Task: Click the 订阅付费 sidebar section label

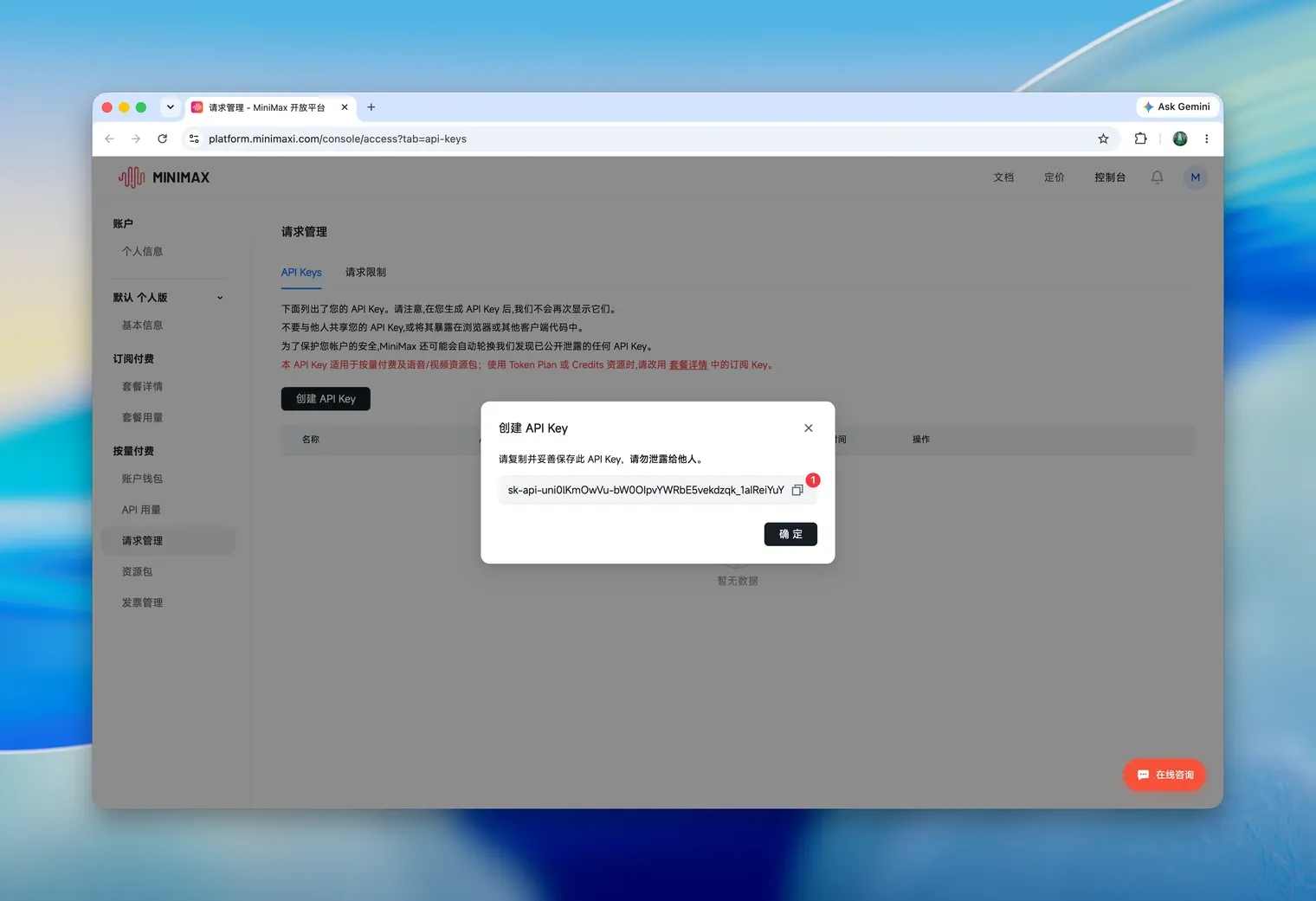Action: coord(133,359)
